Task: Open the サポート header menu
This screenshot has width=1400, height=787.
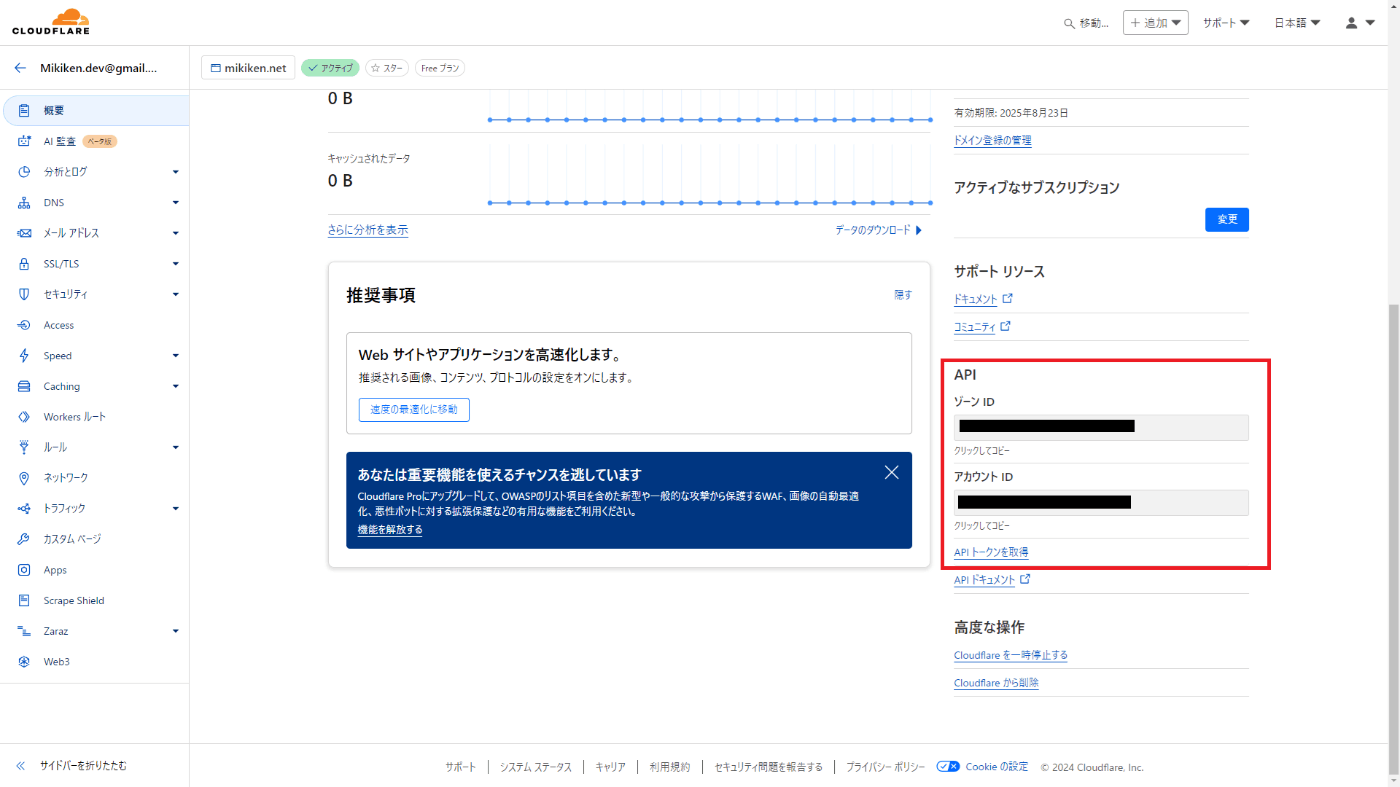Action: point(1226,23)
